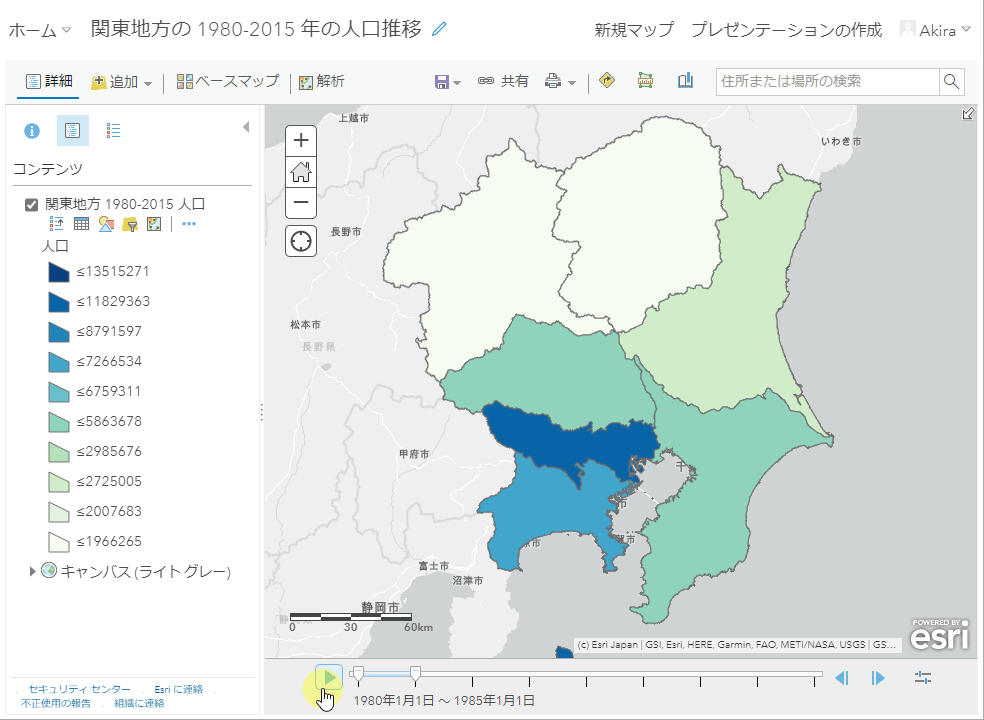This screenshot has width=984, height=720.
Task: Focus the address search field
Action: click(x=827, y=82)
